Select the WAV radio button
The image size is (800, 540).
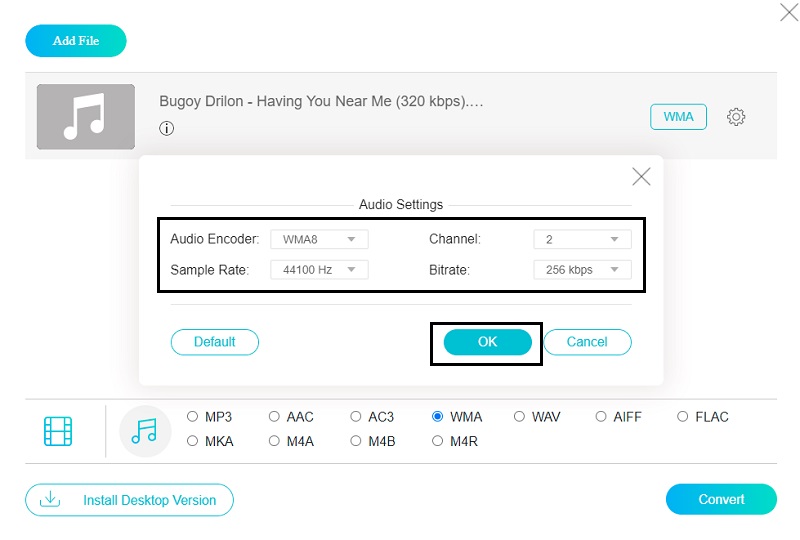click(520, 417)
